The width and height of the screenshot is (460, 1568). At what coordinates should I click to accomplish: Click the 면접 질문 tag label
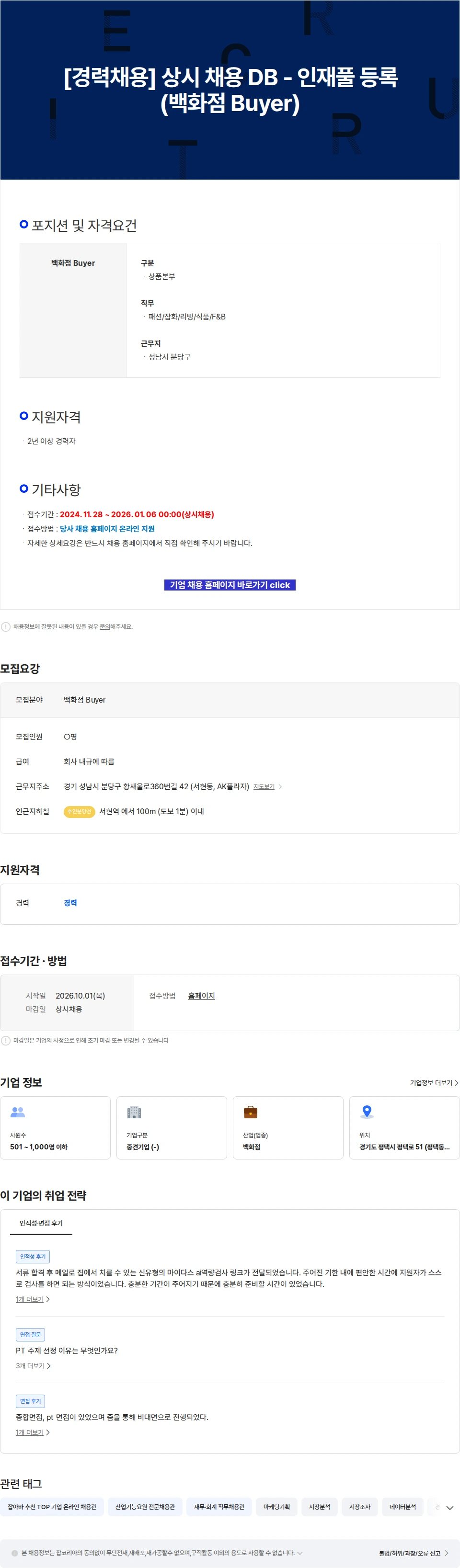click(x=31, y=1334)
